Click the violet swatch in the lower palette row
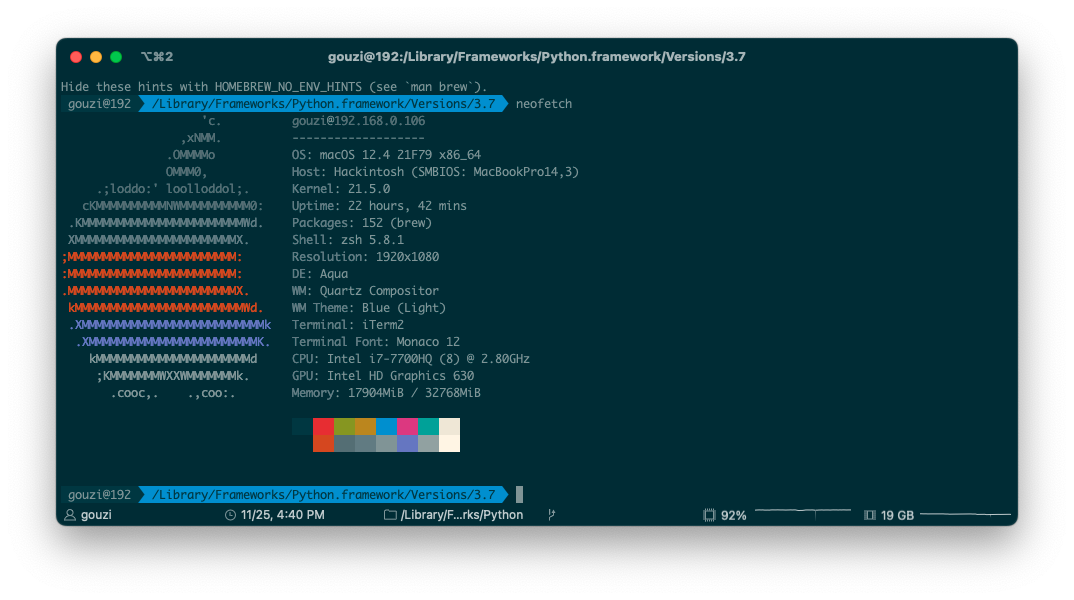Image resolution: width=1074 pixels, height=600 pixels. (408, 443)
